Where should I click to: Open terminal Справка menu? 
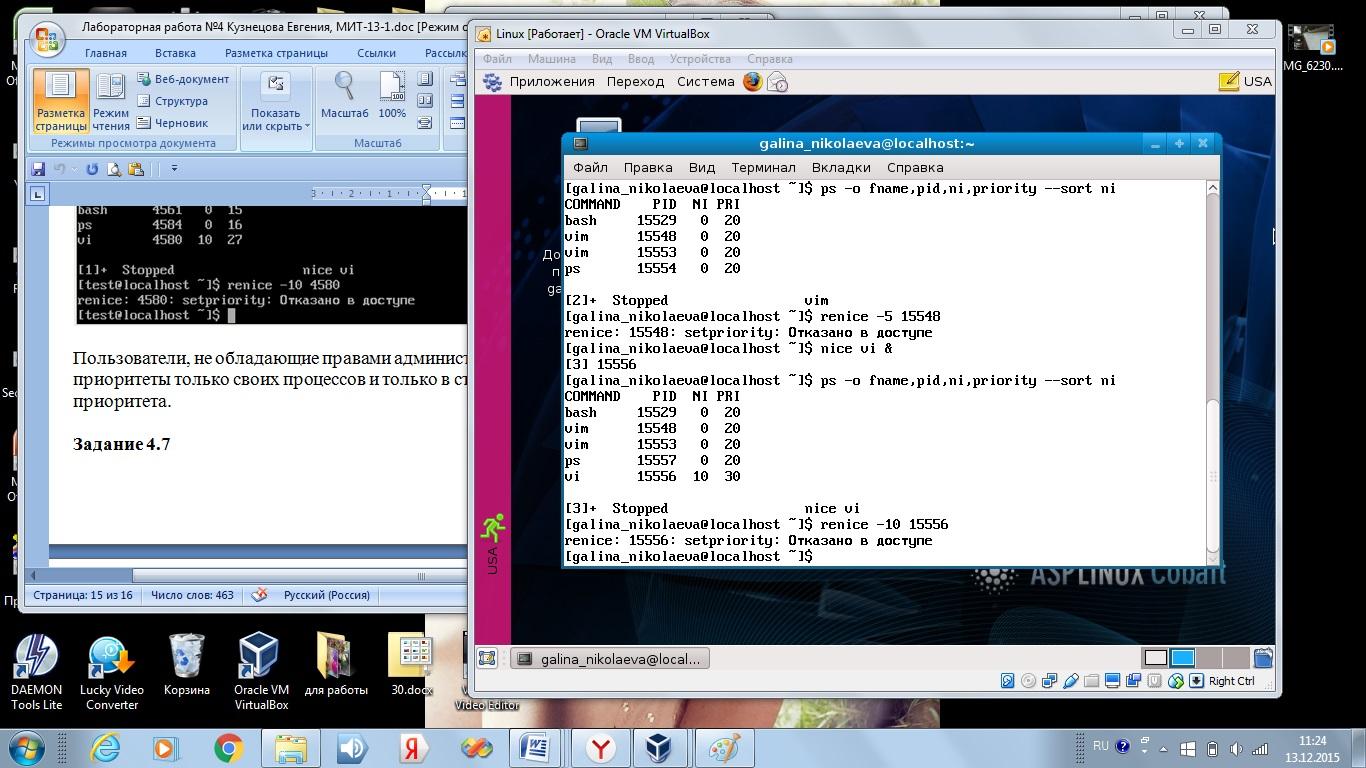click(915, 167)
